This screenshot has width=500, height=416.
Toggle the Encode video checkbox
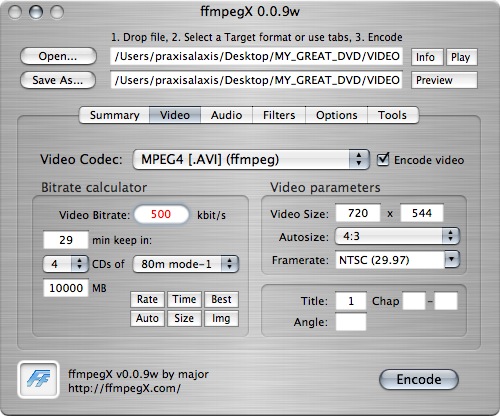click(x=383, y=159)
